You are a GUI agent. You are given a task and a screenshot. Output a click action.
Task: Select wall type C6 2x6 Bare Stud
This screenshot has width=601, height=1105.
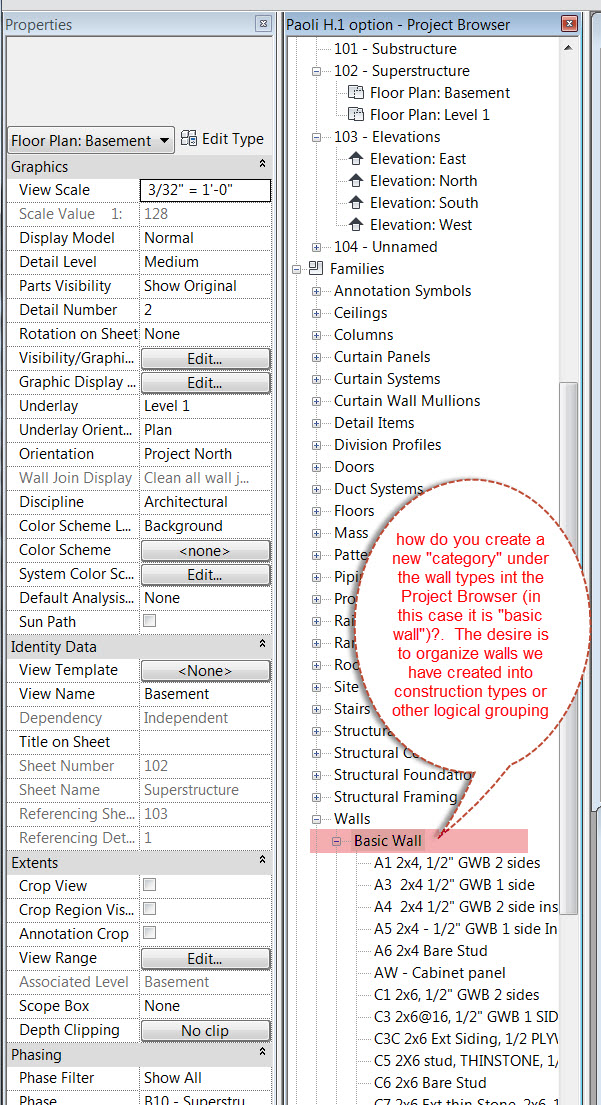tap(430, 1082)
